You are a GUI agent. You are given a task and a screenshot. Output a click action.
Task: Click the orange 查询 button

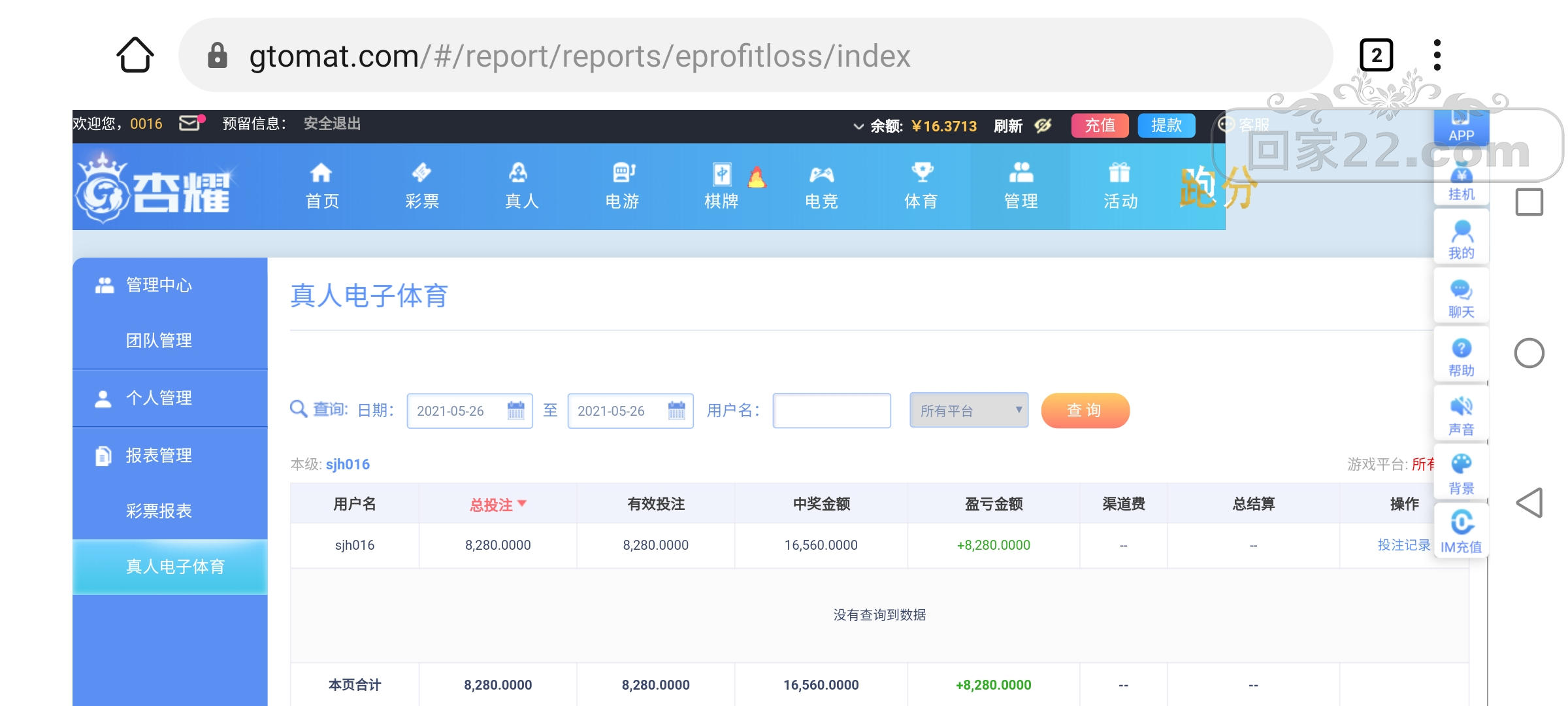1085,411
